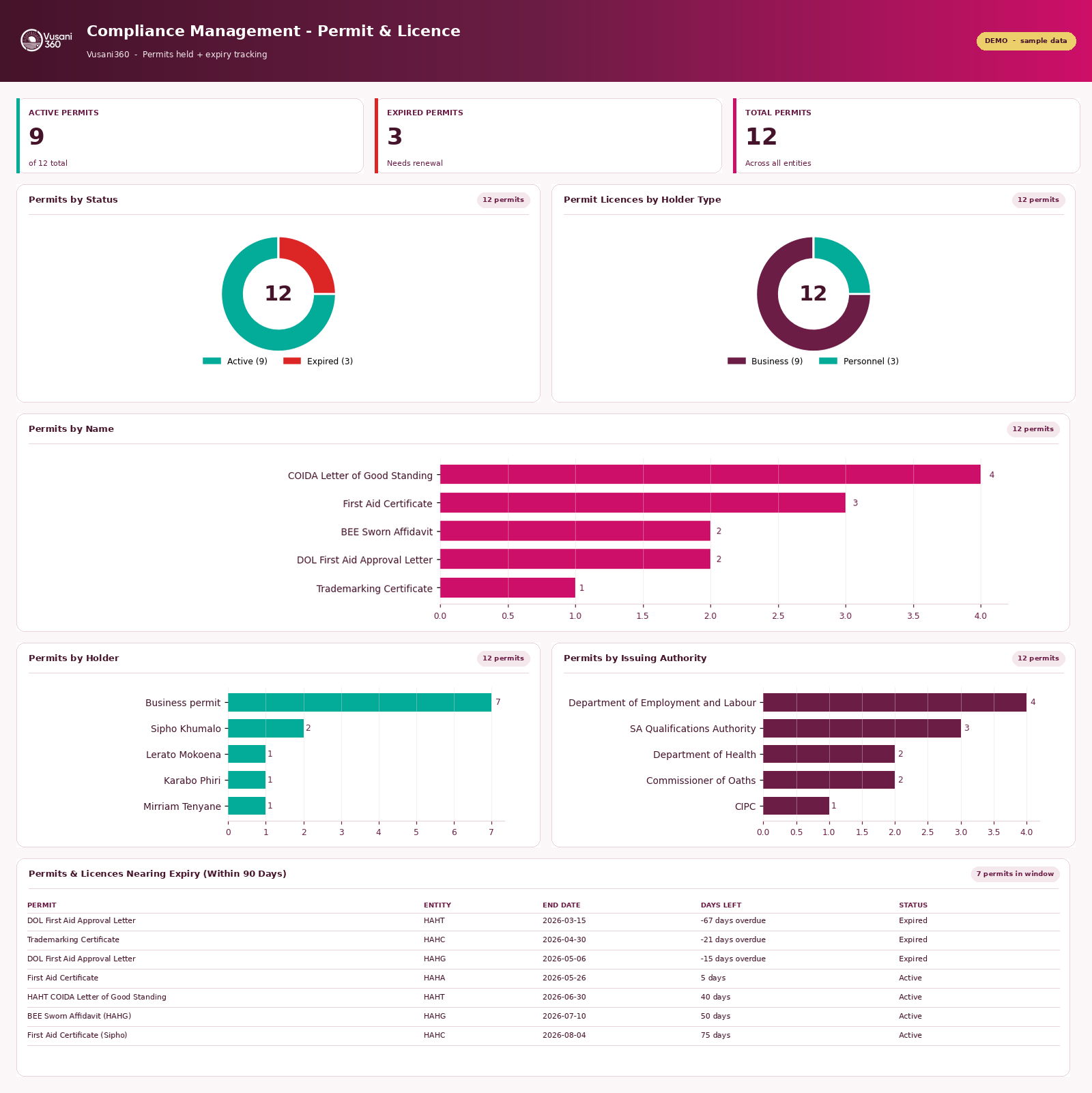The height and width of the screenshot is (1093, 1092).
Task: Click the Sipho Khumalo bar
Action: point(265,728)
